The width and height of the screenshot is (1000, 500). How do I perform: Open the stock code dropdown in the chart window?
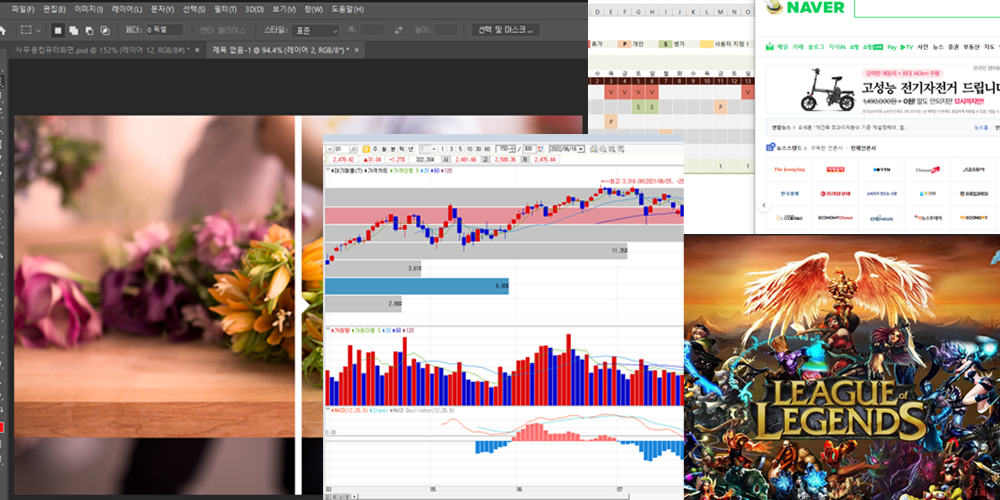330,149
